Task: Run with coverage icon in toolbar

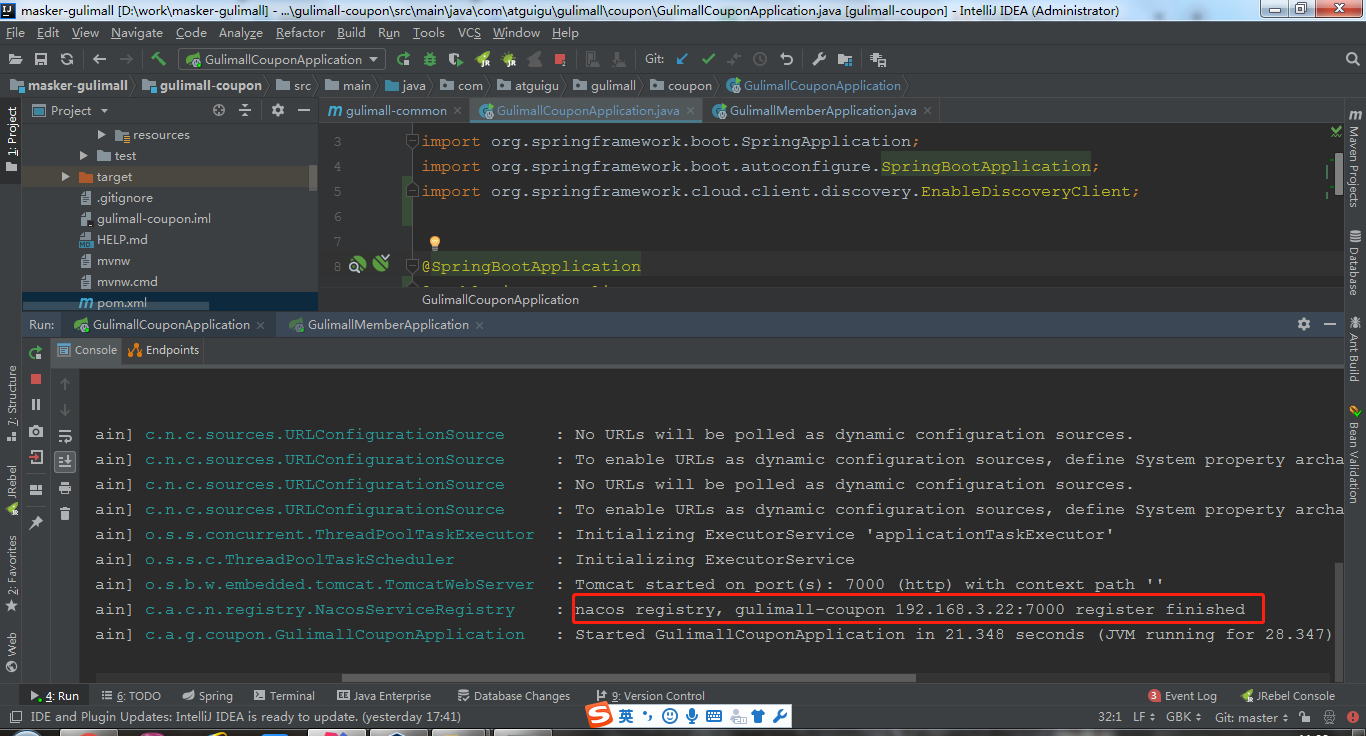Action: [455, 59]
